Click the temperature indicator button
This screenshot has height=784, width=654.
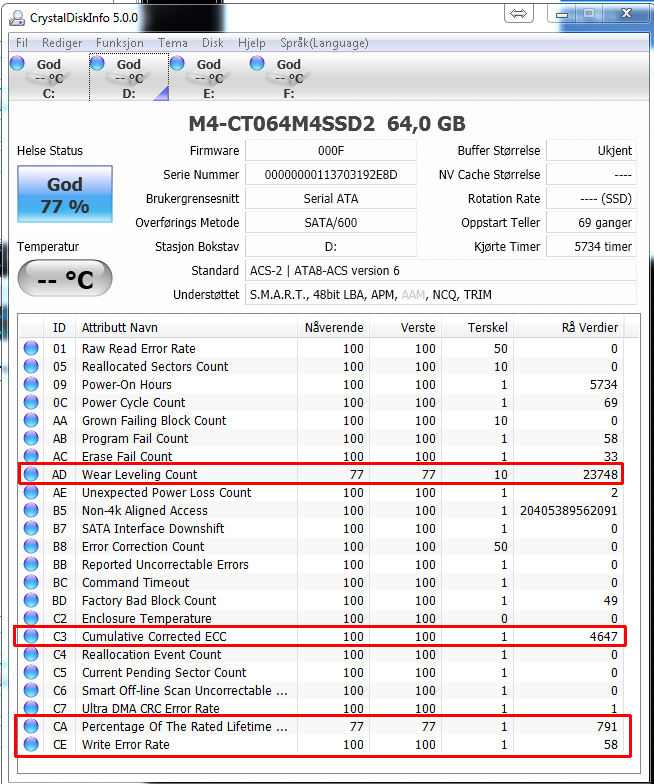point(65,278)
